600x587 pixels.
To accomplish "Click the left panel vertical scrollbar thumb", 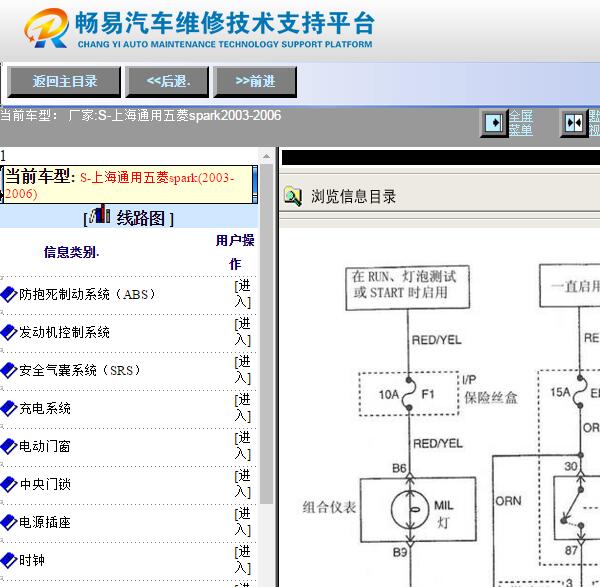I will coord(266,334).
